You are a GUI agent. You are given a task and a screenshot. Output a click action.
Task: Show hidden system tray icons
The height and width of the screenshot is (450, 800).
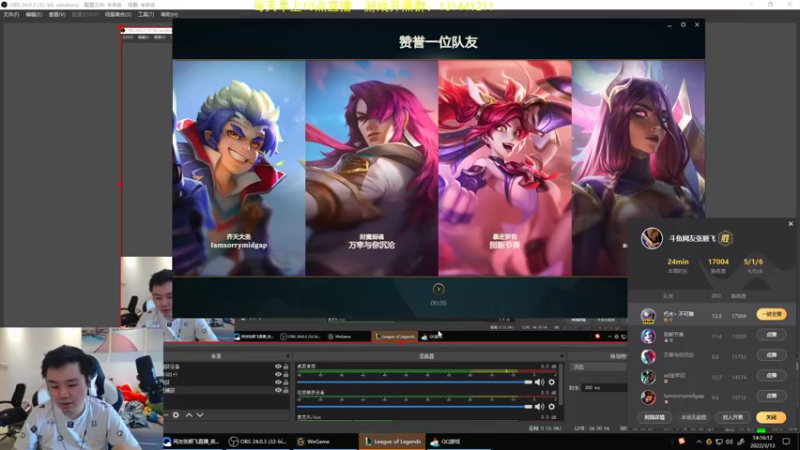698,442
